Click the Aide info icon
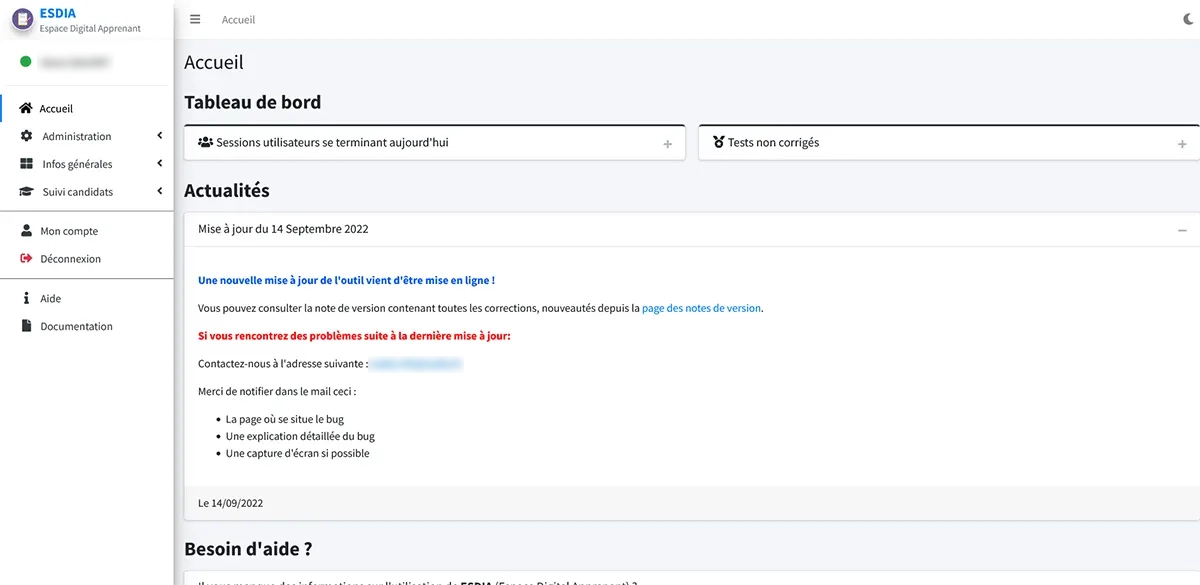The image size is (1200, 585). 26,298
